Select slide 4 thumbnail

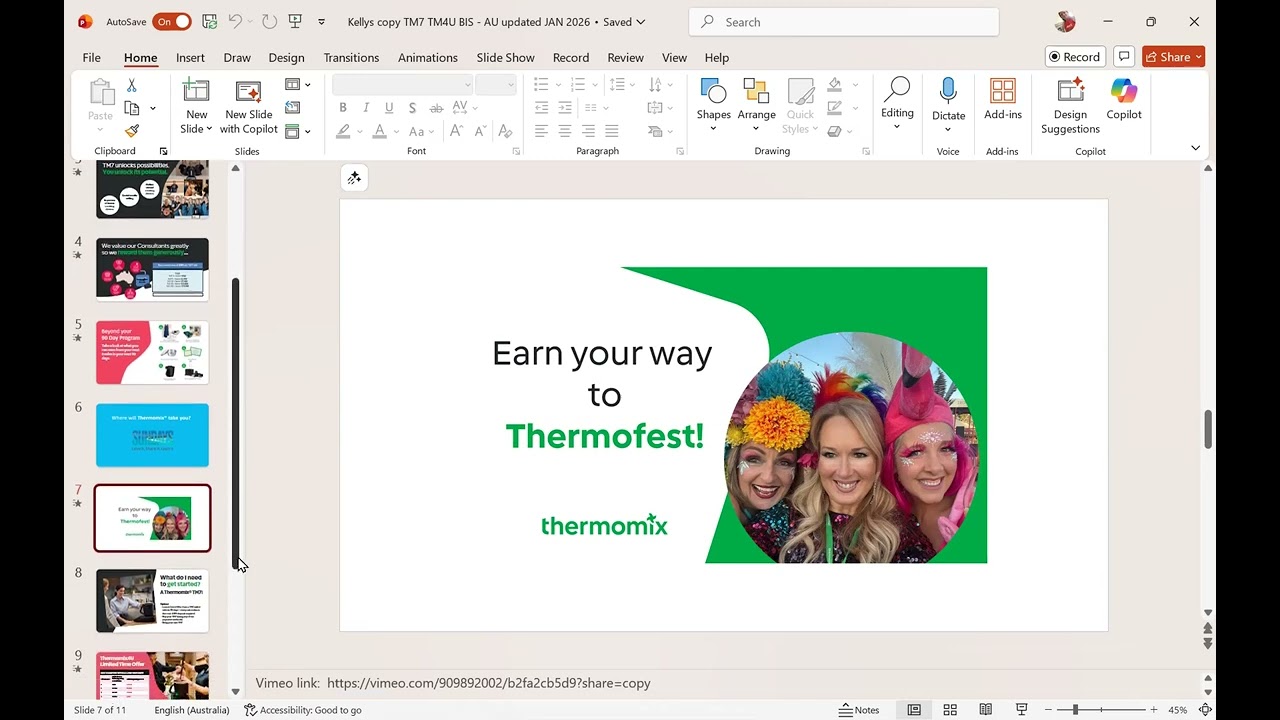pos(152,269)
